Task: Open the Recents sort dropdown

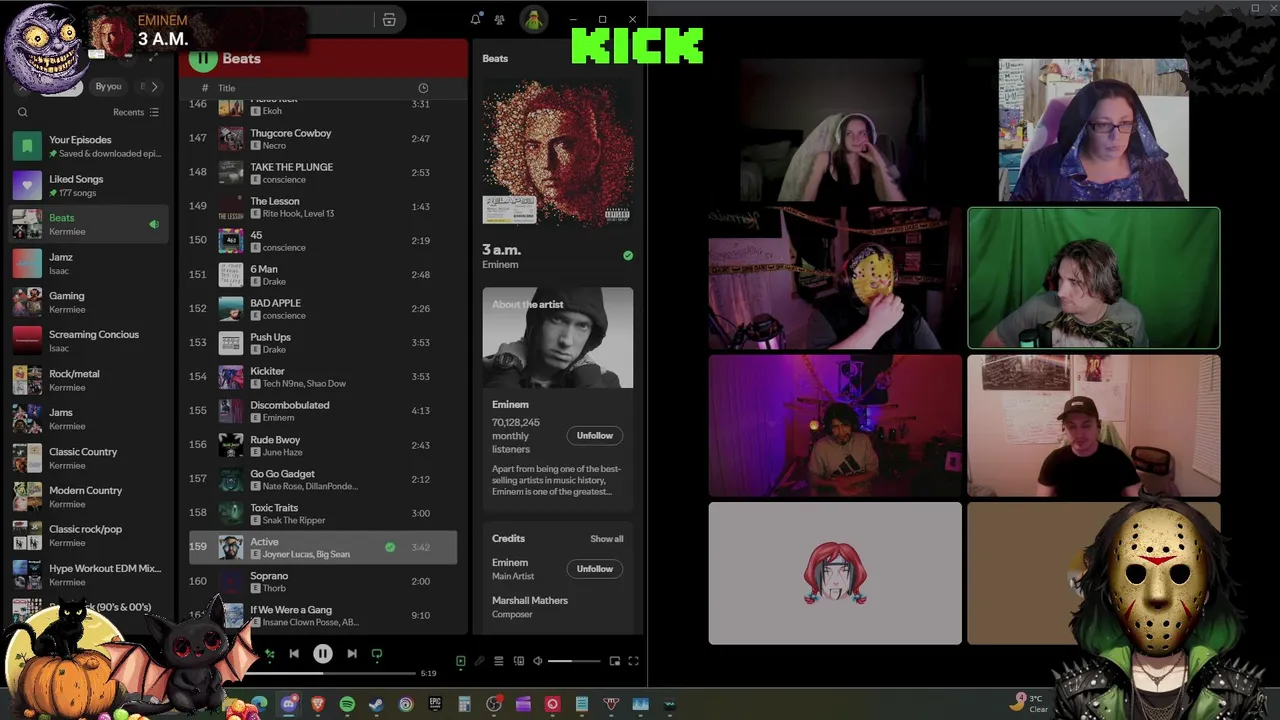Action: (136, 112)
